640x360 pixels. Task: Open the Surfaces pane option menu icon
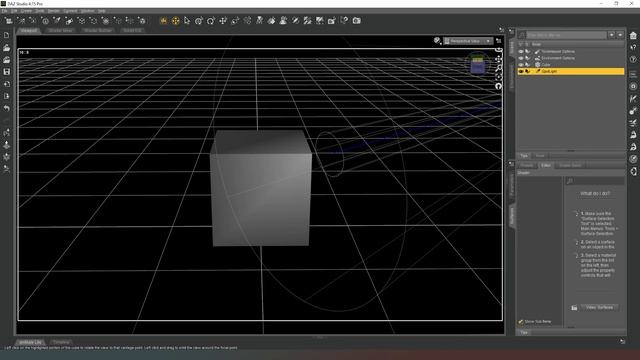(511, 164)
